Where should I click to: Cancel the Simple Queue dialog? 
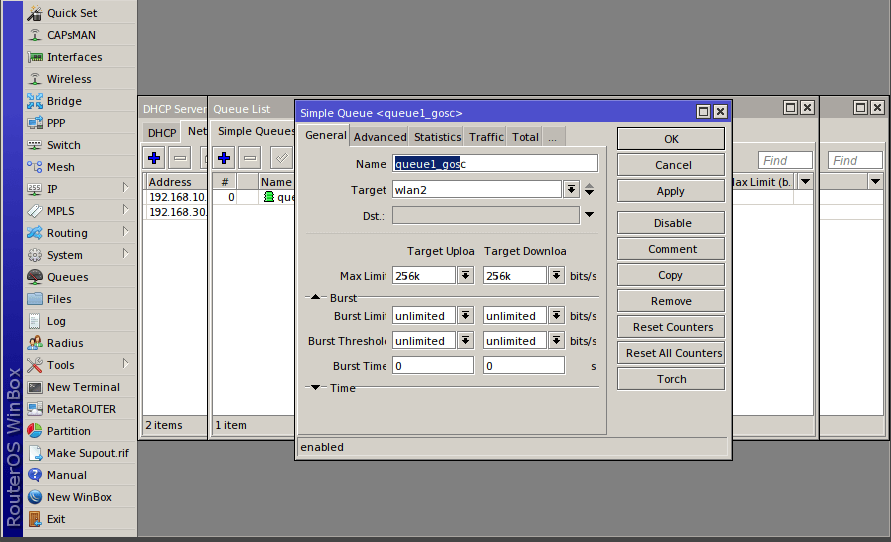click(671, 165)
